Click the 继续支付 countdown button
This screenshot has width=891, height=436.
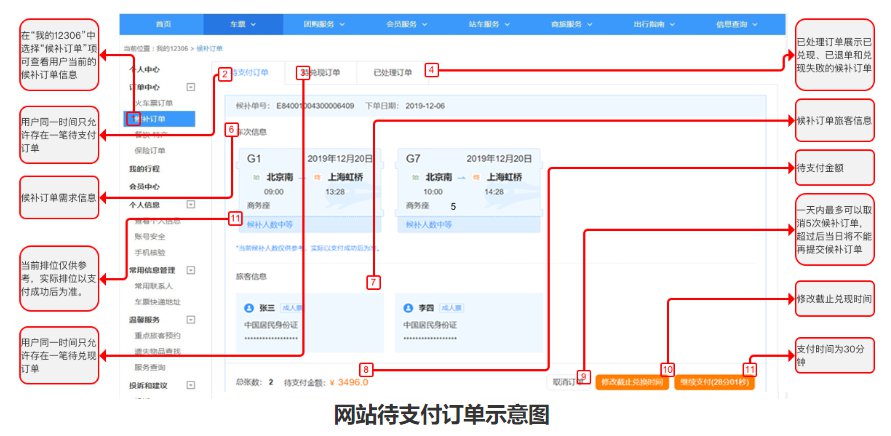pos(714,382)
